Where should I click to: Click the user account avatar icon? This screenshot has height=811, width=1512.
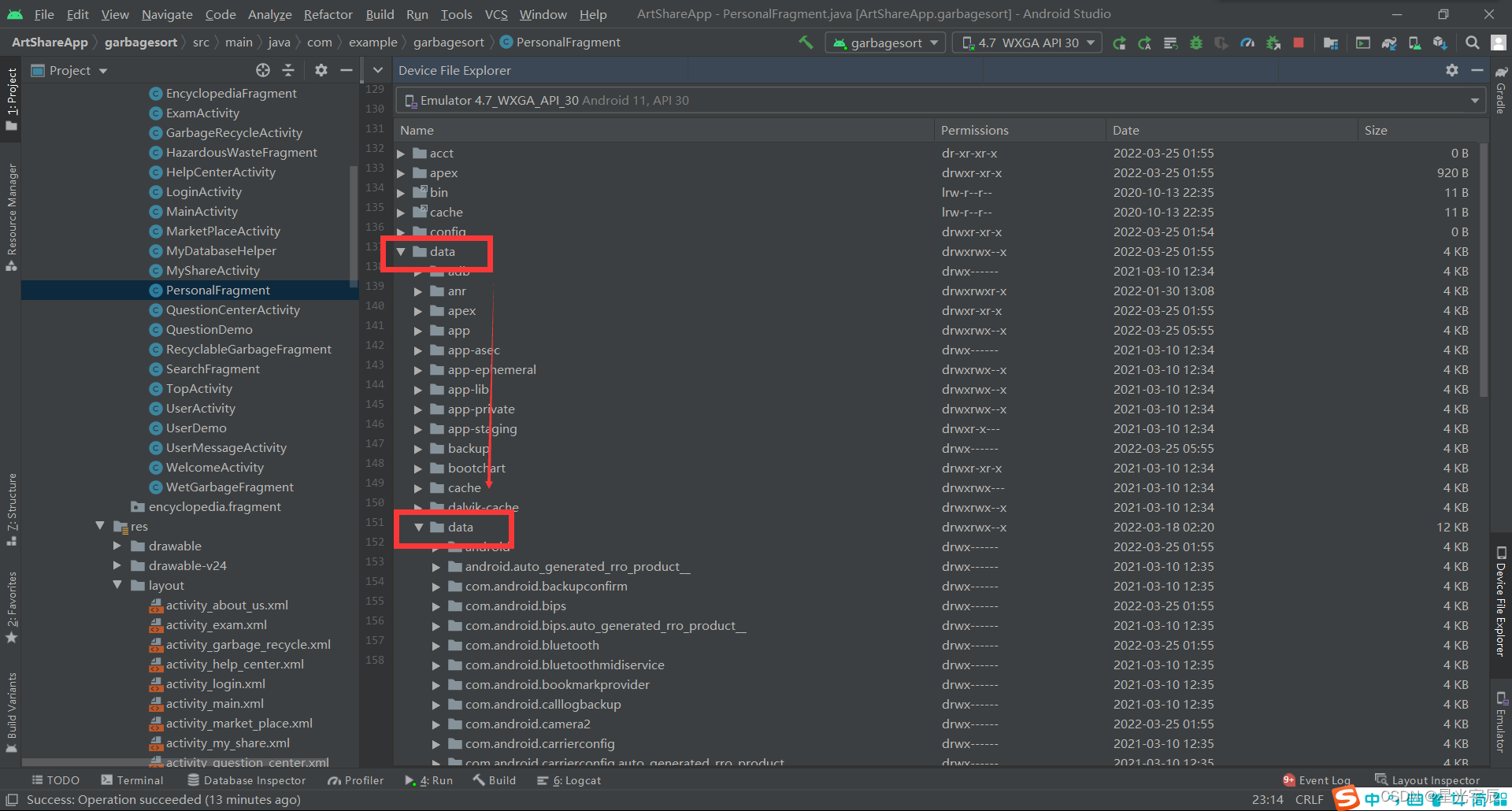pos(1499,43)
